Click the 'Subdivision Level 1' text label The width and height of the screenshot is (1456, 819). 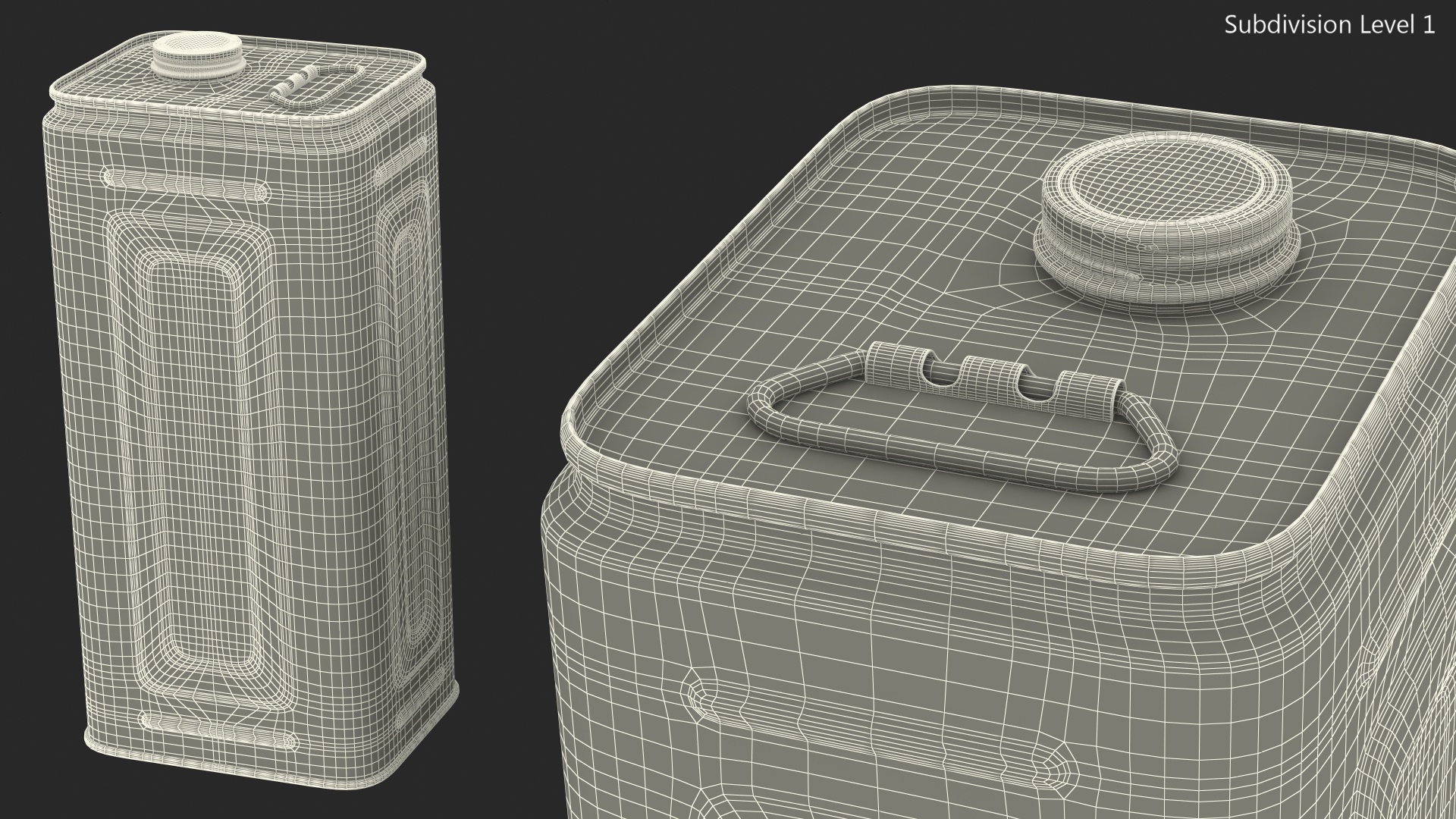(x=1330, y=25)
